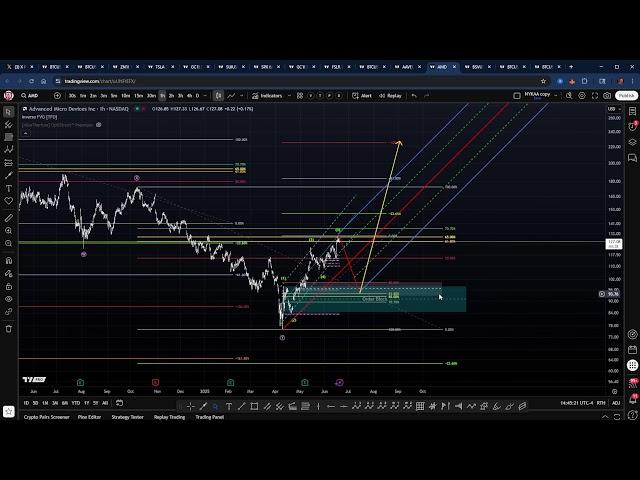Viewport: 640px width, 480px height.
Task: Toggle magnet mode in left toolbar
Action: pos(9,260)
